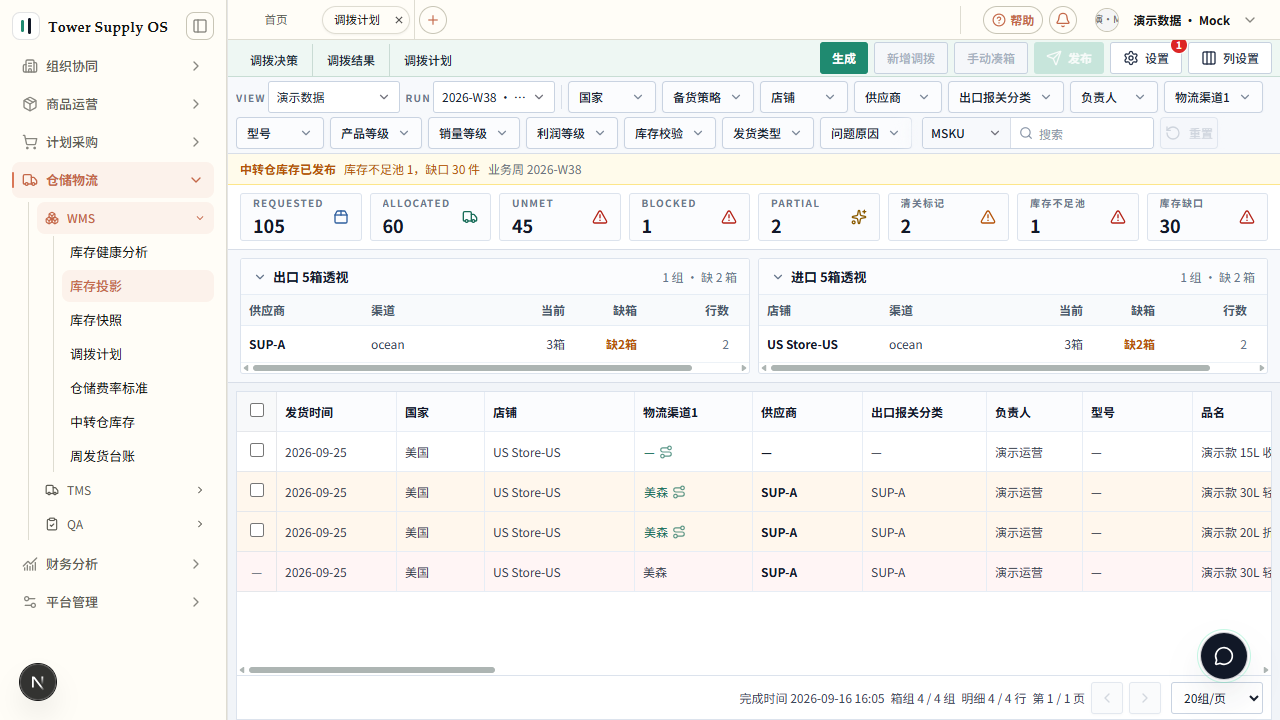
Task: Click the route icon in the first table row
Action: (666, 452)
